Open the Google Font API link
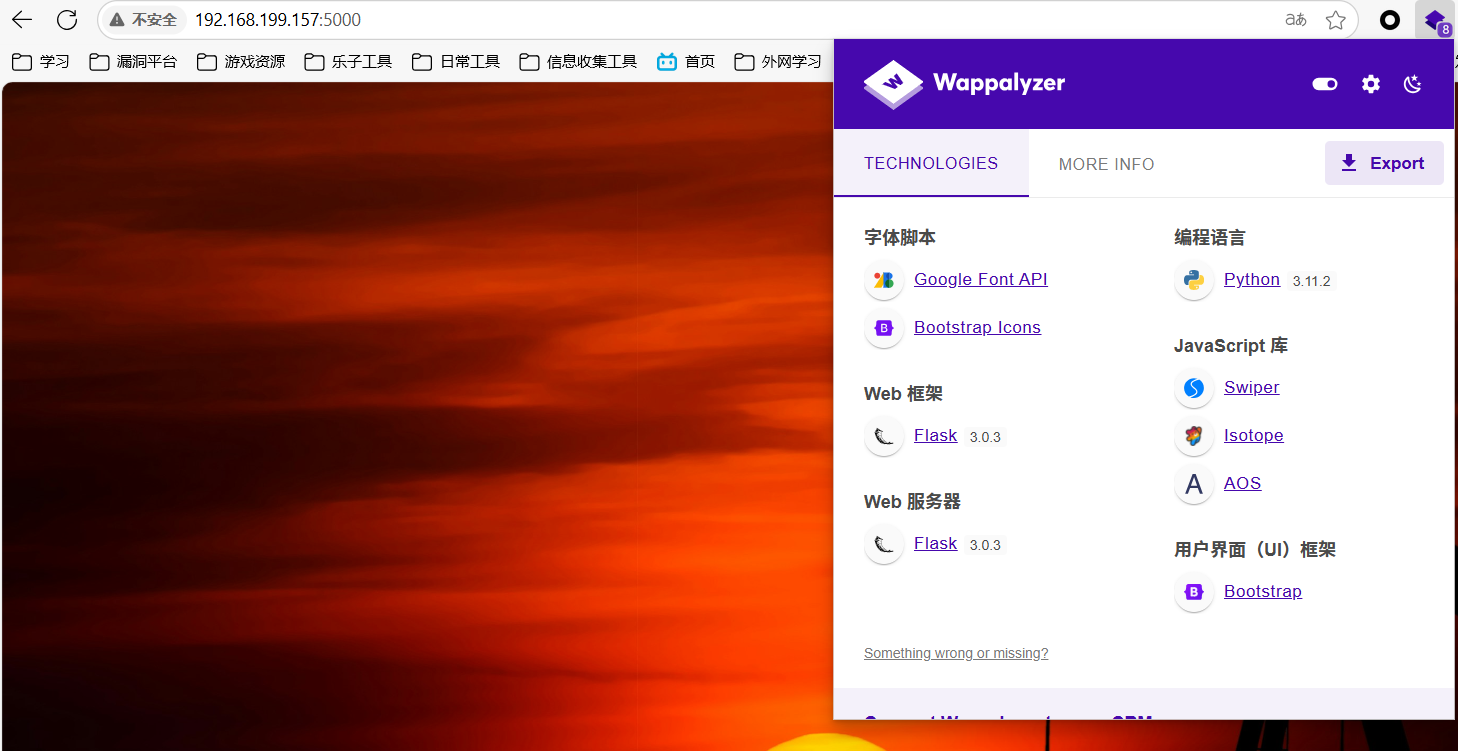The height and width of the screenshot is (751, 1458). (x=981, y=280)
